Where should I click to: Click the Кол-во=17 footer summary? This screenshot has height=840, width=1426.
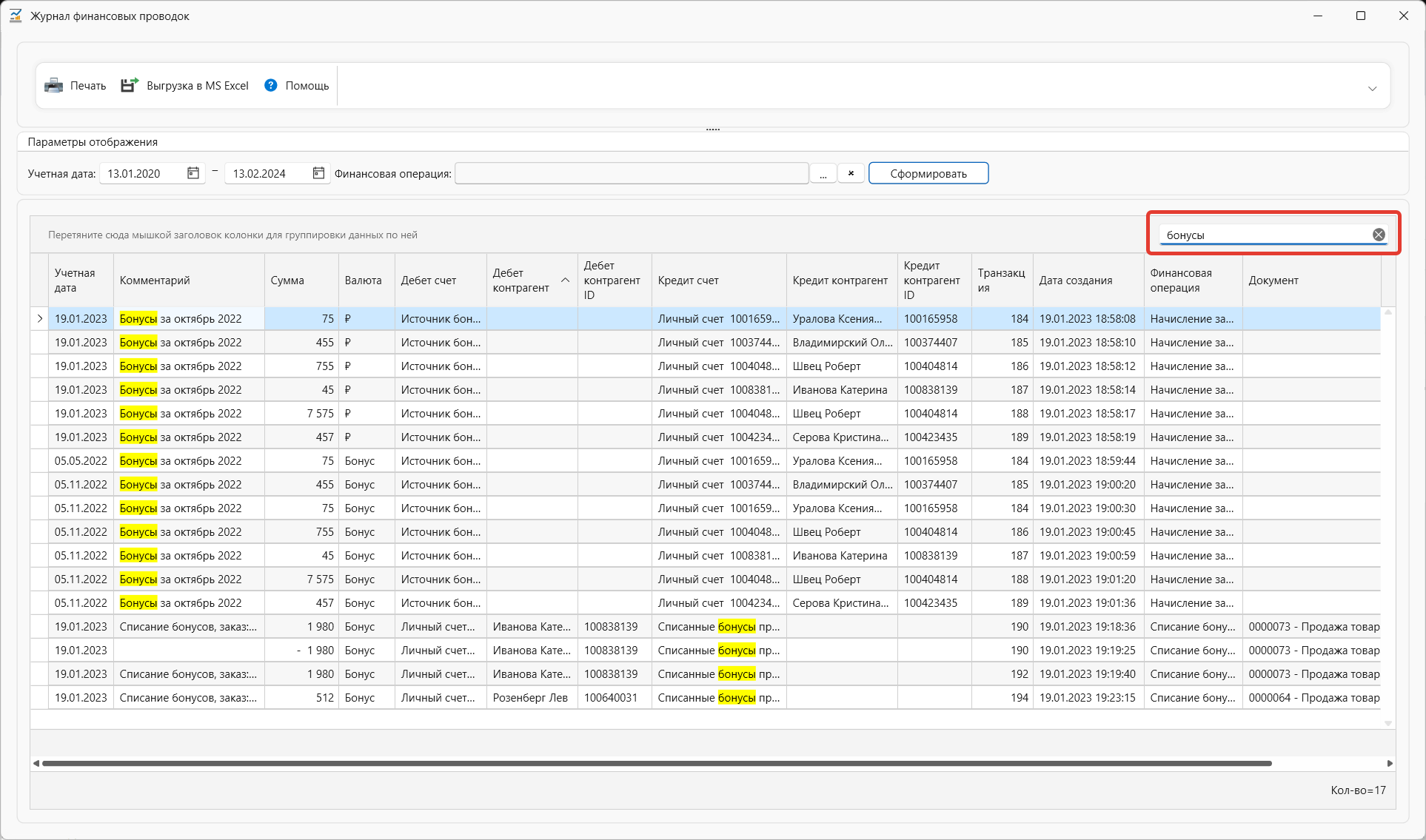[1358, 790]
